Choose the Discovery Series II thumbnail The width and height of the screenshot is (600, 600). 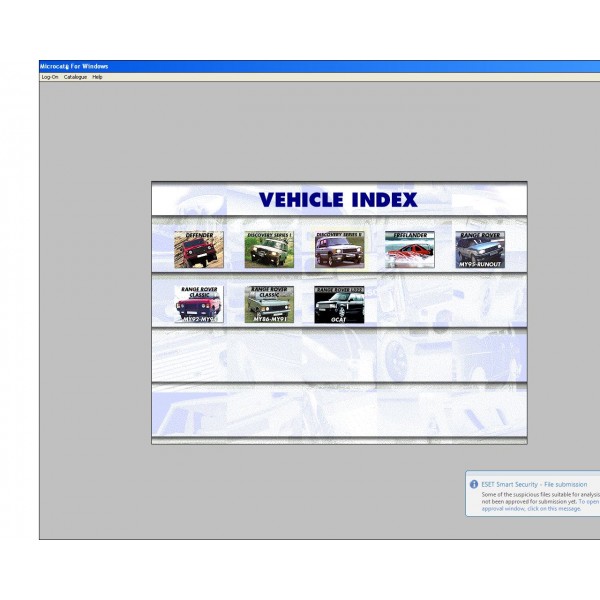pos(339,249)
